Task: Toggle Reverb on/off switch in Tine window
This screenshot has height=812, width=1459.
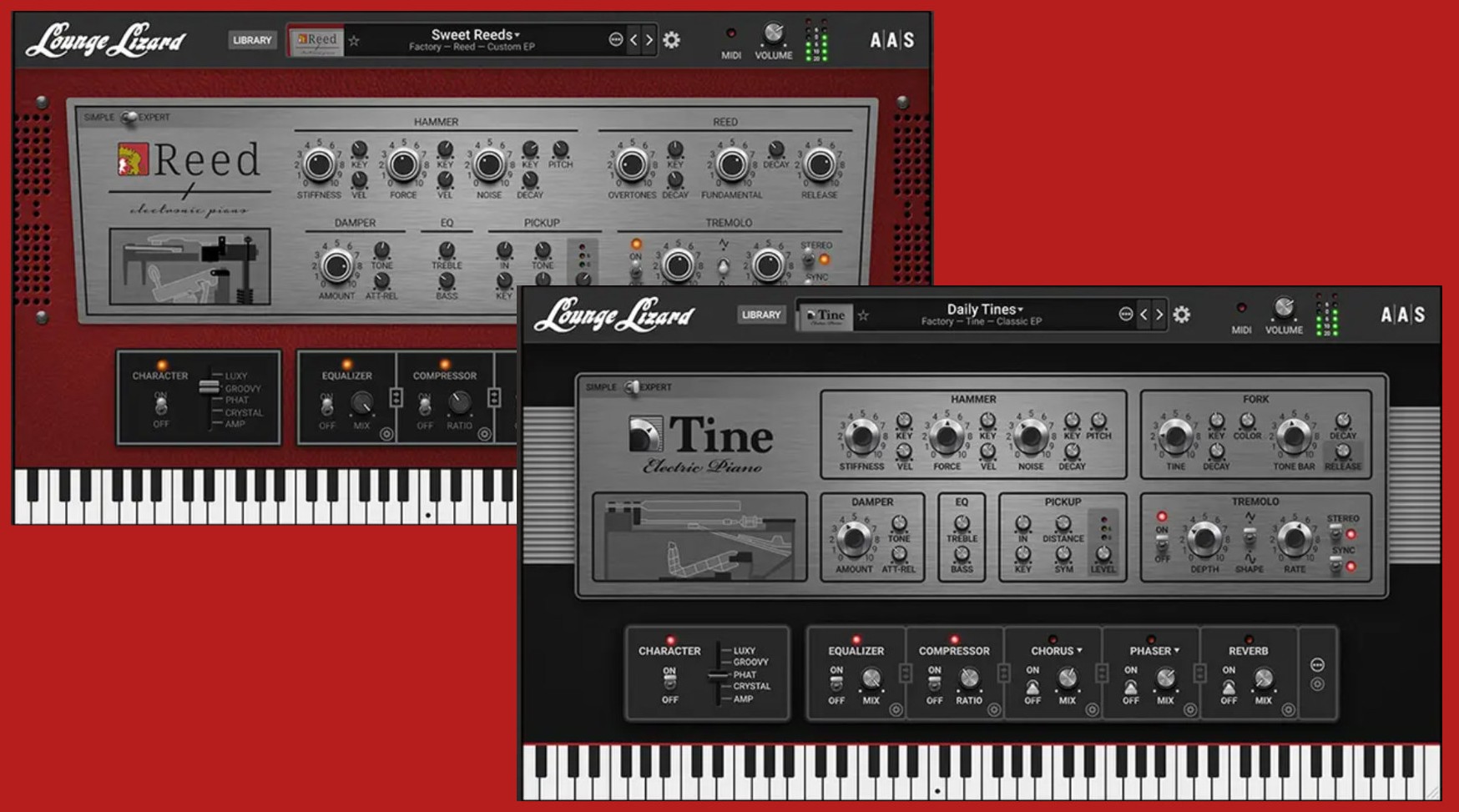Action: click(x=1229, y=686)
